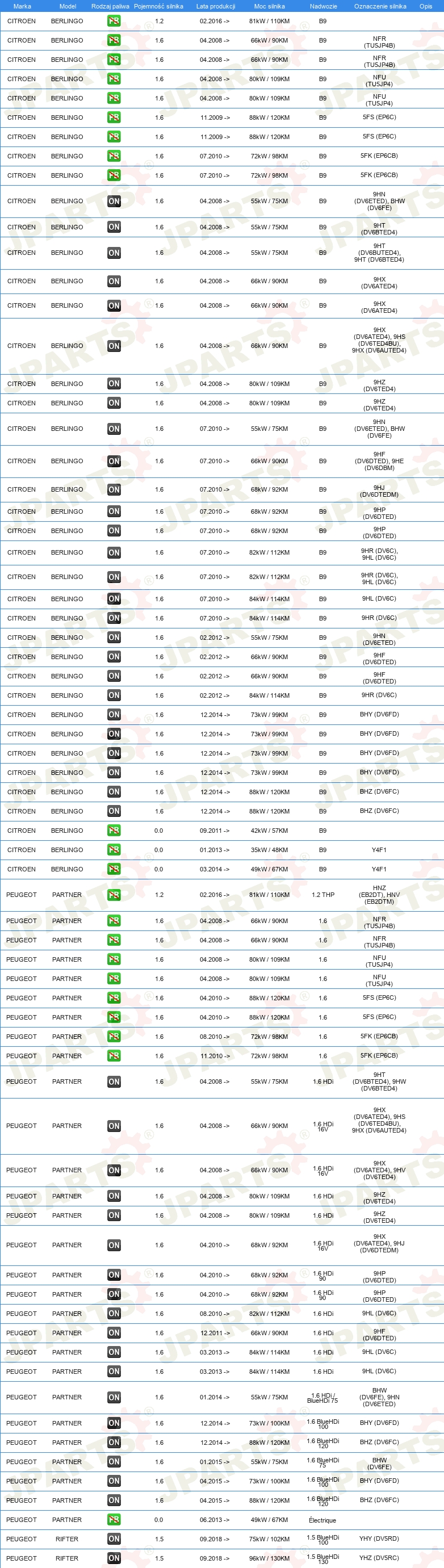This screenshot has height=1568, width=444.
Task: Click the Rodzaj paliwa column header
Action: click(x=110, y=6)
